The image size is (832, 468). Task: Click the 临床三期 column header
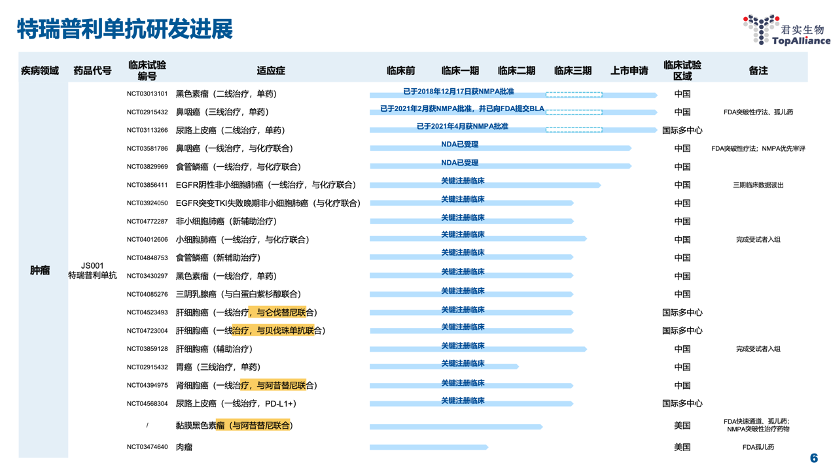point(573,71)
